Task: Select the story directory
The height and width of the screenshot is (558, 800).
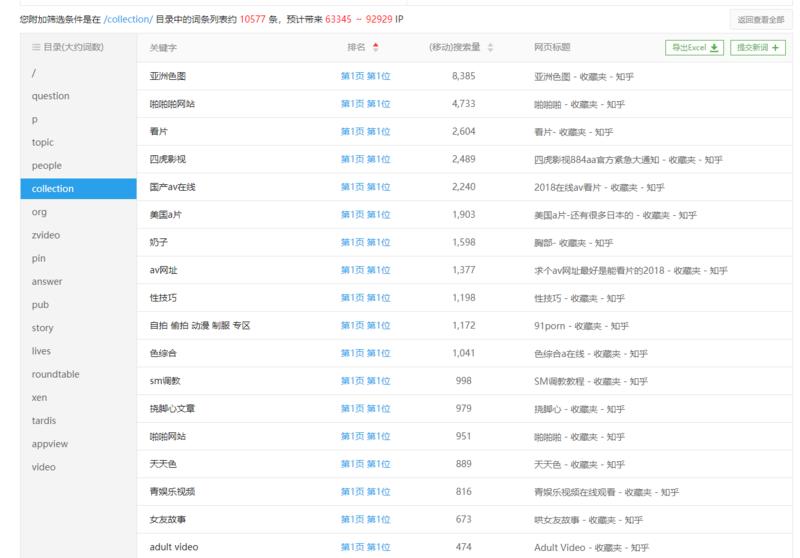Action: pyautogui.click(x=42, y=327)
